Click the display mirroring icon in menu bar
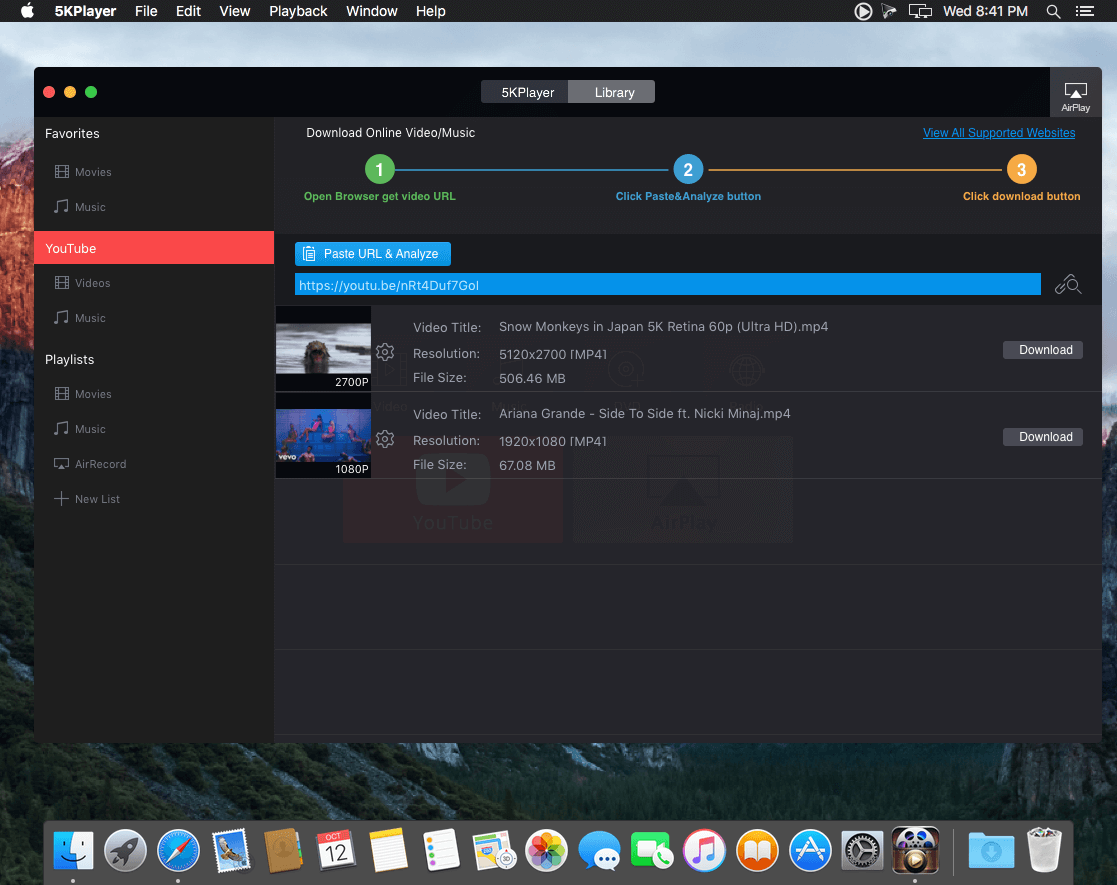1117x885 pixels. [920, 11]
